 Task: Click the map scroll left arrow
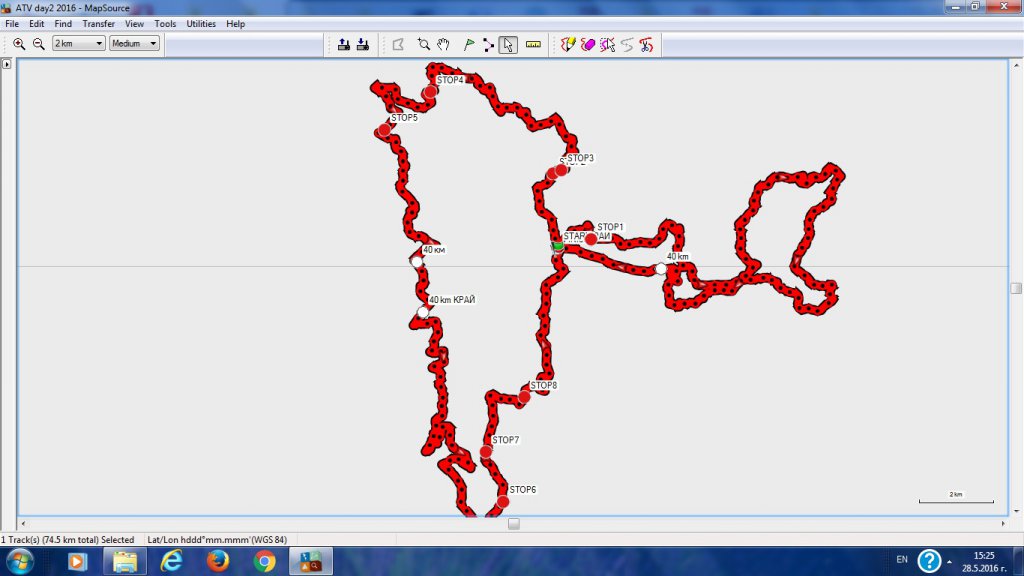click(24, 524)
